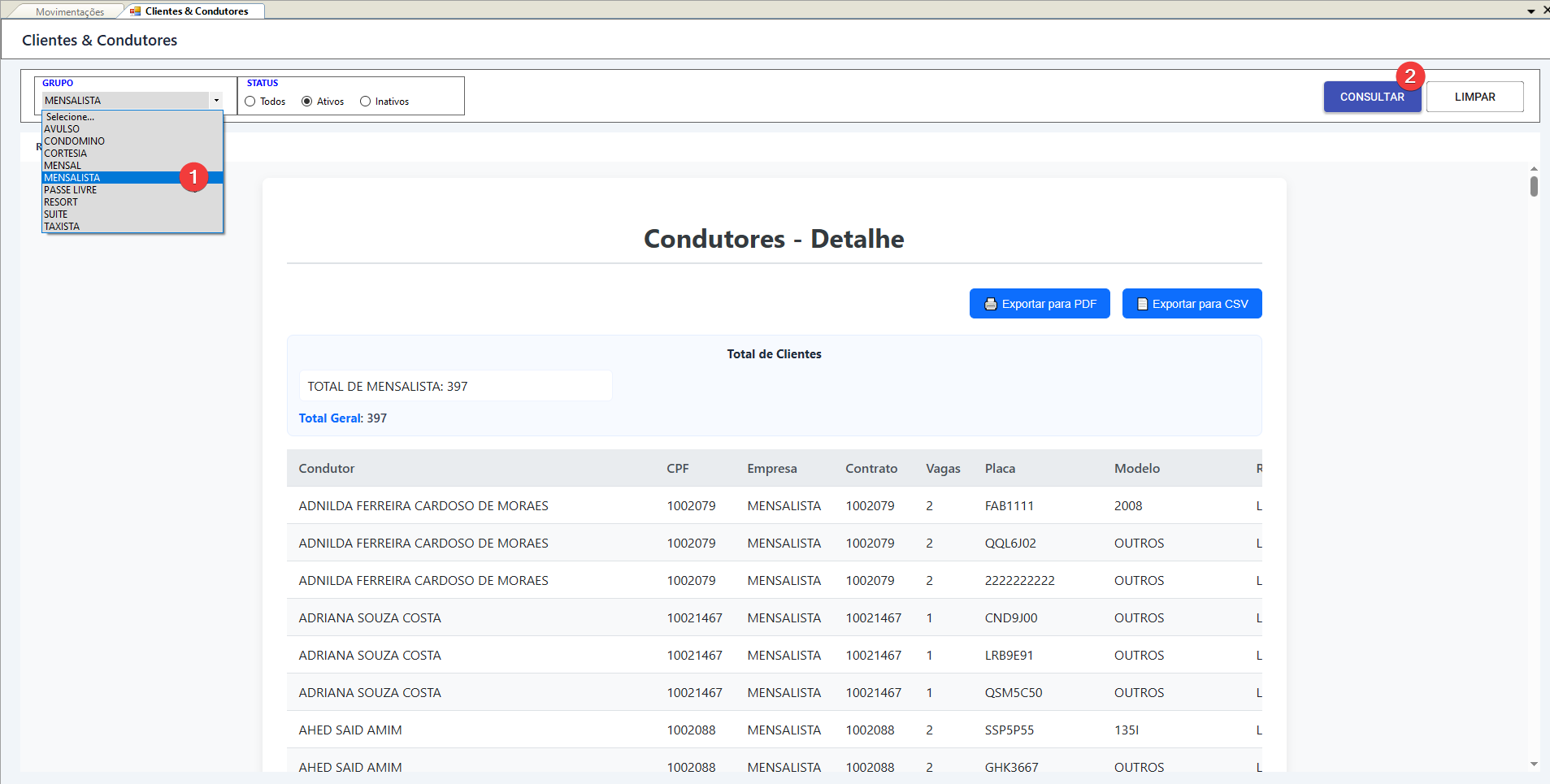Click plate 2222222222 cell
The image size is (1550, 784).
(1020, 581)
